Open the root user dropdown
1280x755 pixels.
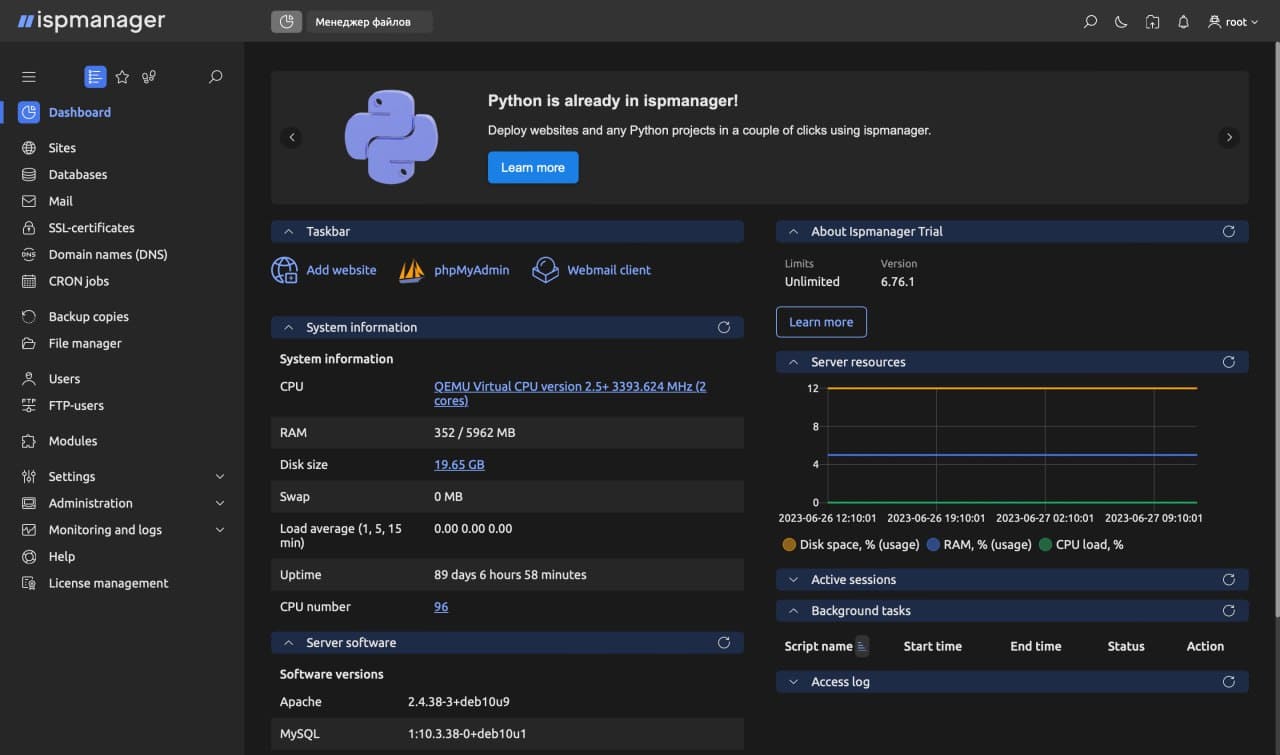pos(1233,22)
